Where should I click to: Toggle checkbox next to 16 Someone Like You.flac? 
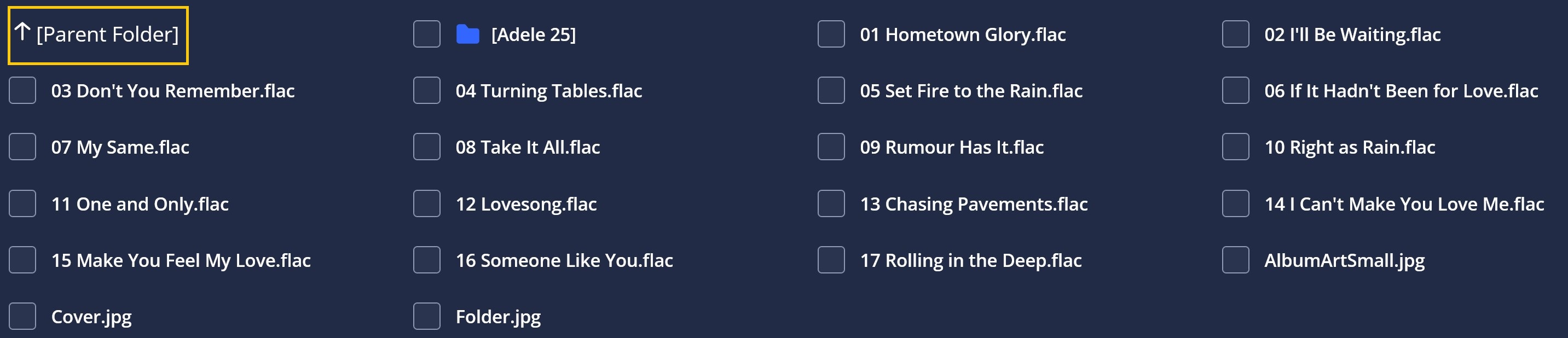[x=427, y=260]
